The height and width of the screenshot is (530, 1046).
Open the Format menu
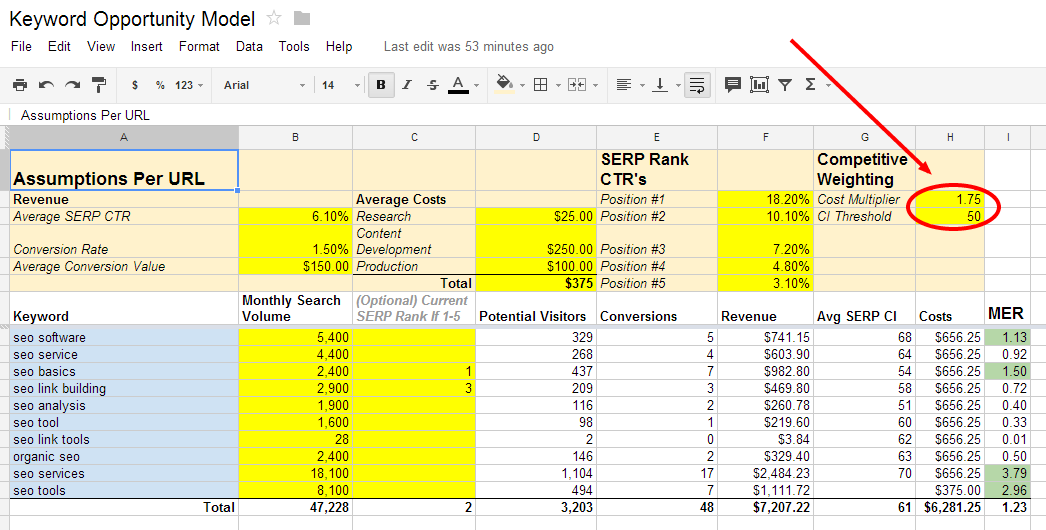199,47
